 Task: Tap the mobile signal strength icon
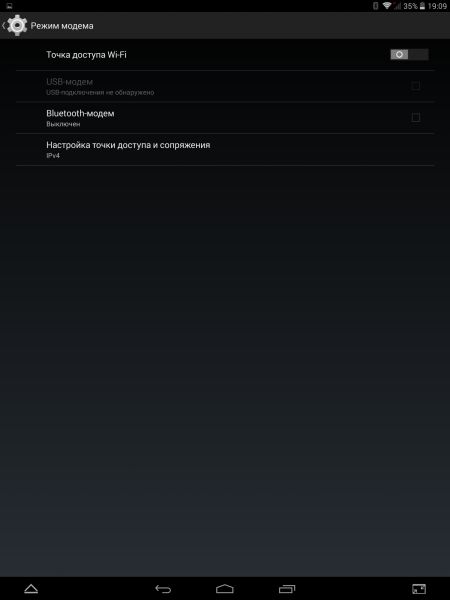397,6
